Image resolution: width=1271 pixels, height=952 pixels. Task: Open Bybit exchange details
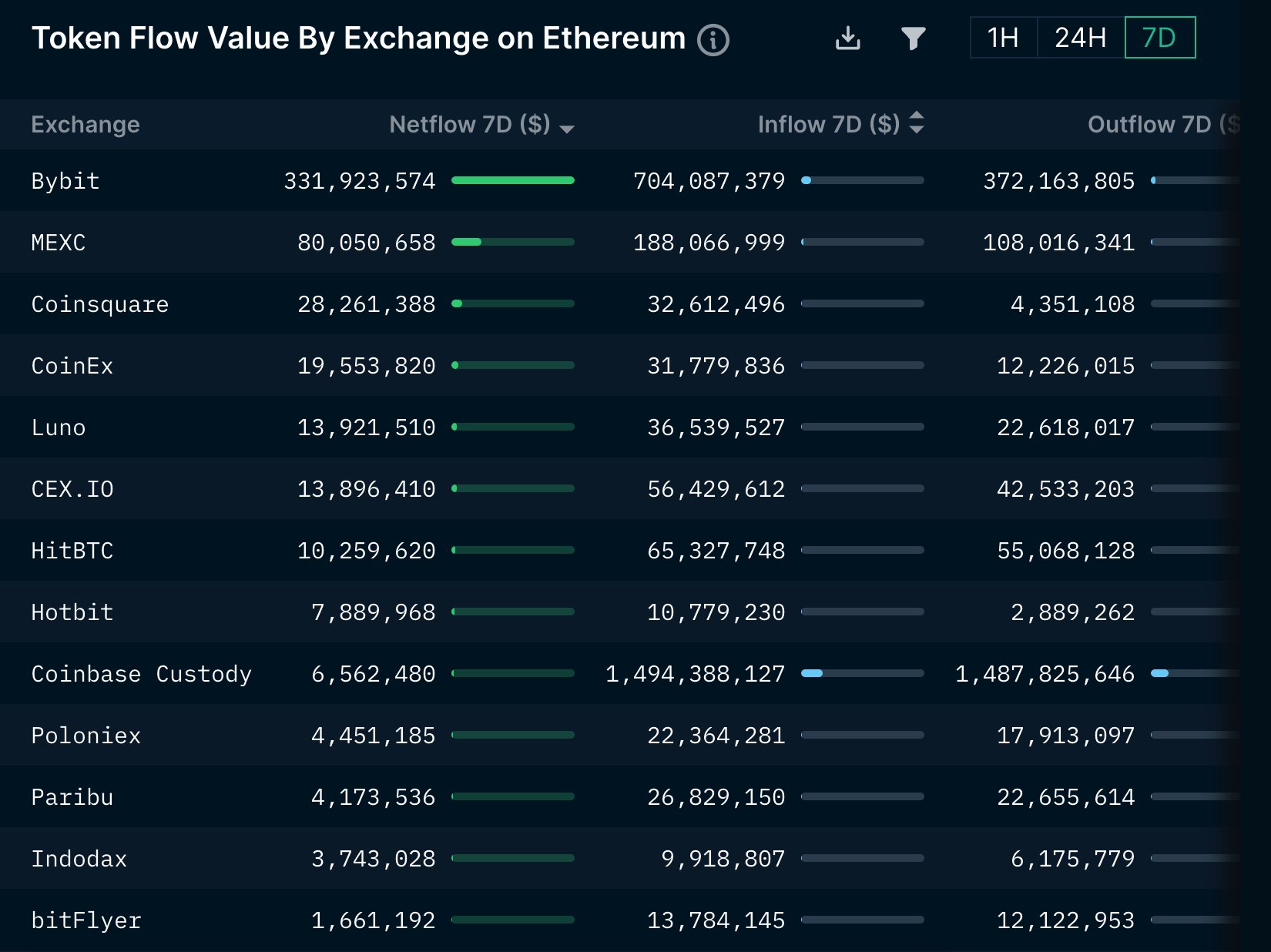click(65, 180)
